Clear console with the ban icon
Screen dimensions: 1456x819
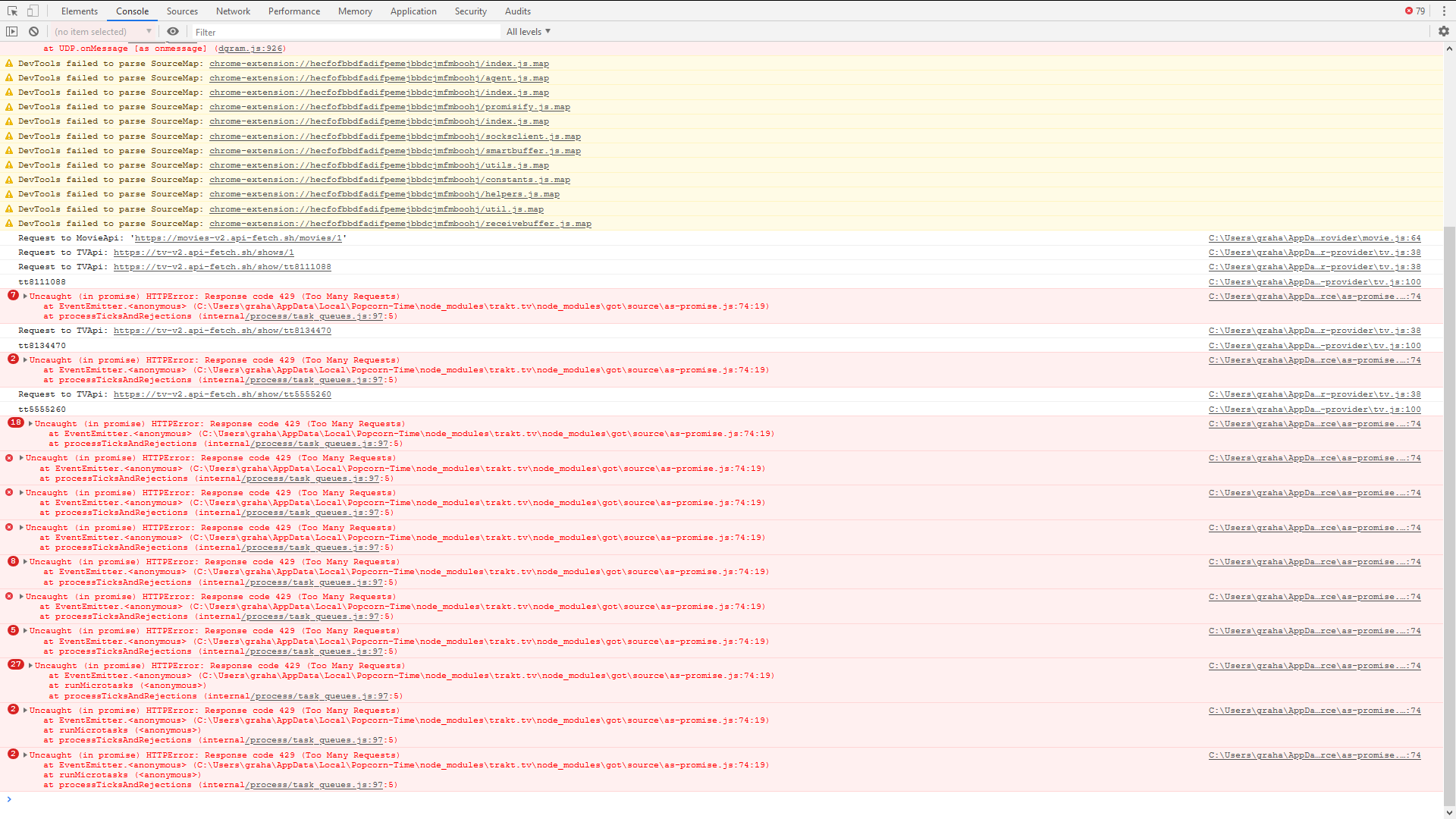tap(33, 31)
